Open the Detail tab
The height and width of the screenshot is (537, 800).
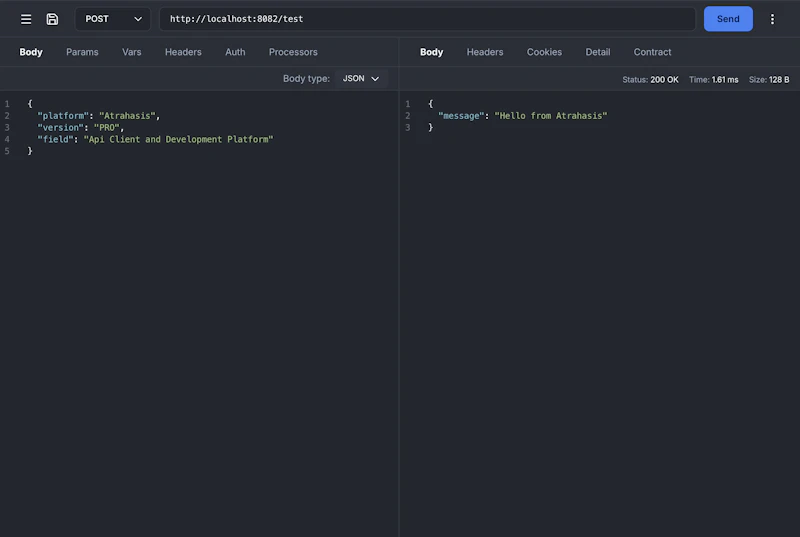[597, 52]
